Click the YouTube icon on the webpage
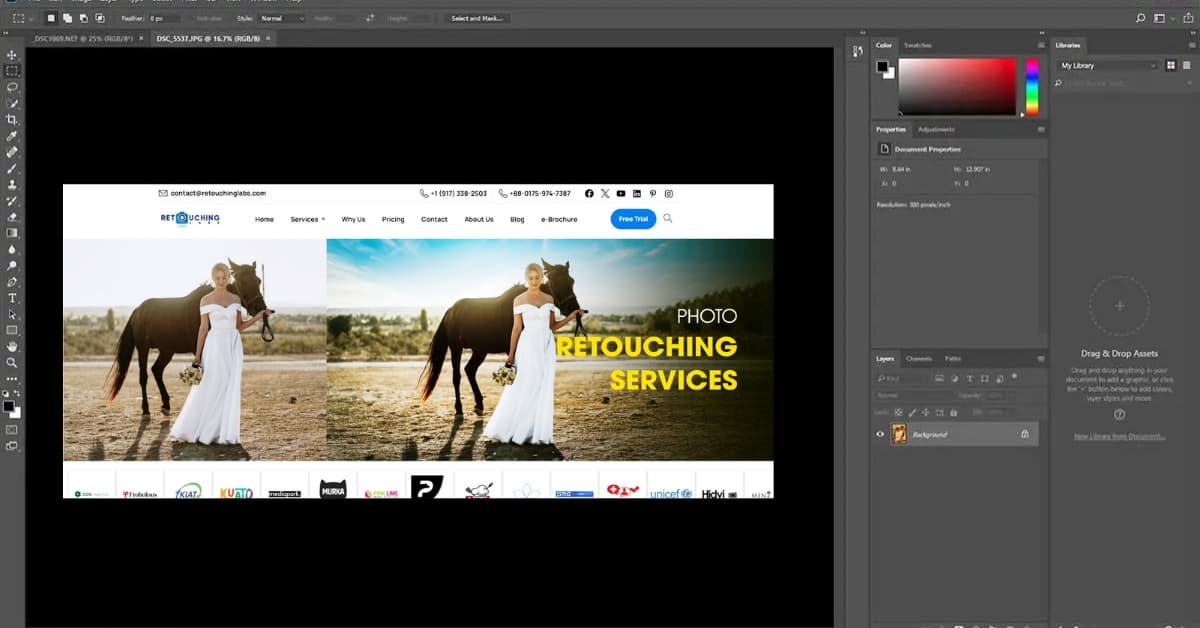 click(x=621, y=193)
